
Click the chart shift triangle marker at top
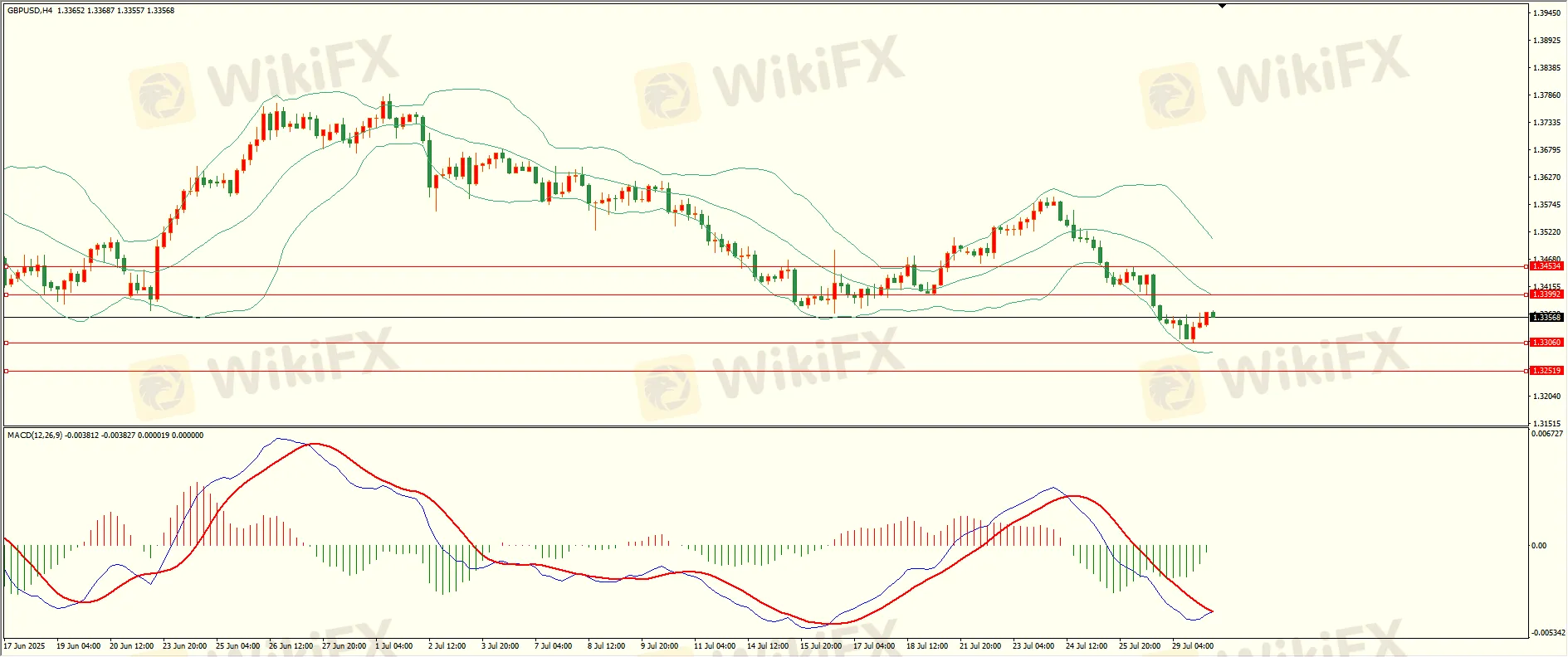(1222, 6)
